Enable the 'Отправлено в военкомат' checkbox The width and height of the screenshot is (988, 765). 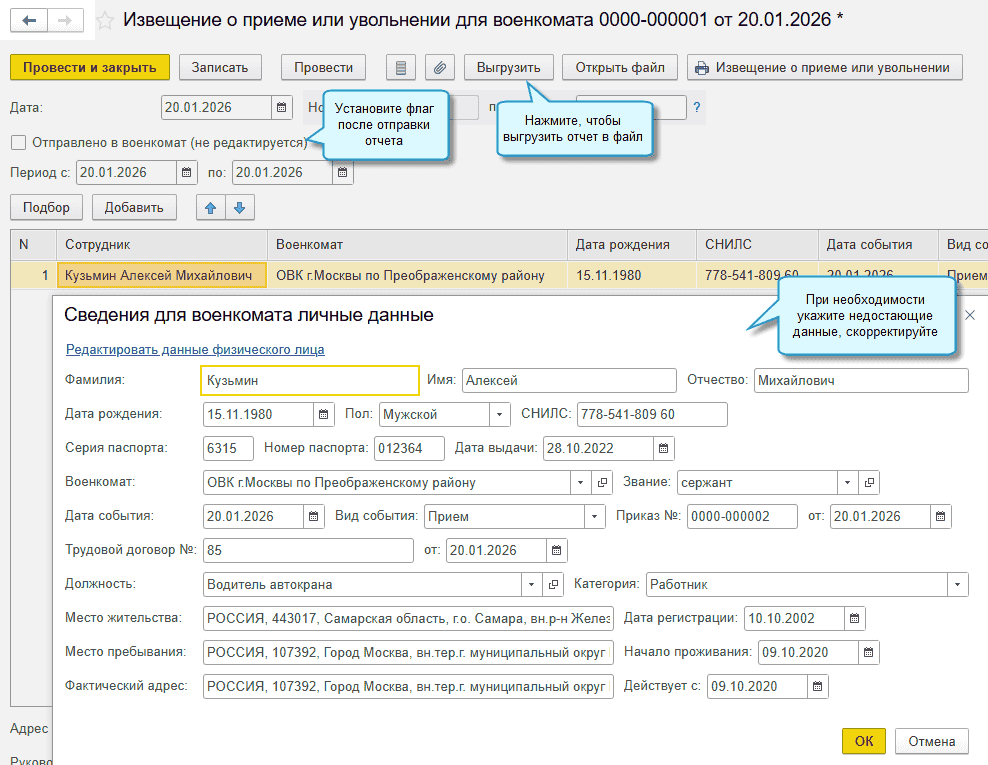(18, 142)
